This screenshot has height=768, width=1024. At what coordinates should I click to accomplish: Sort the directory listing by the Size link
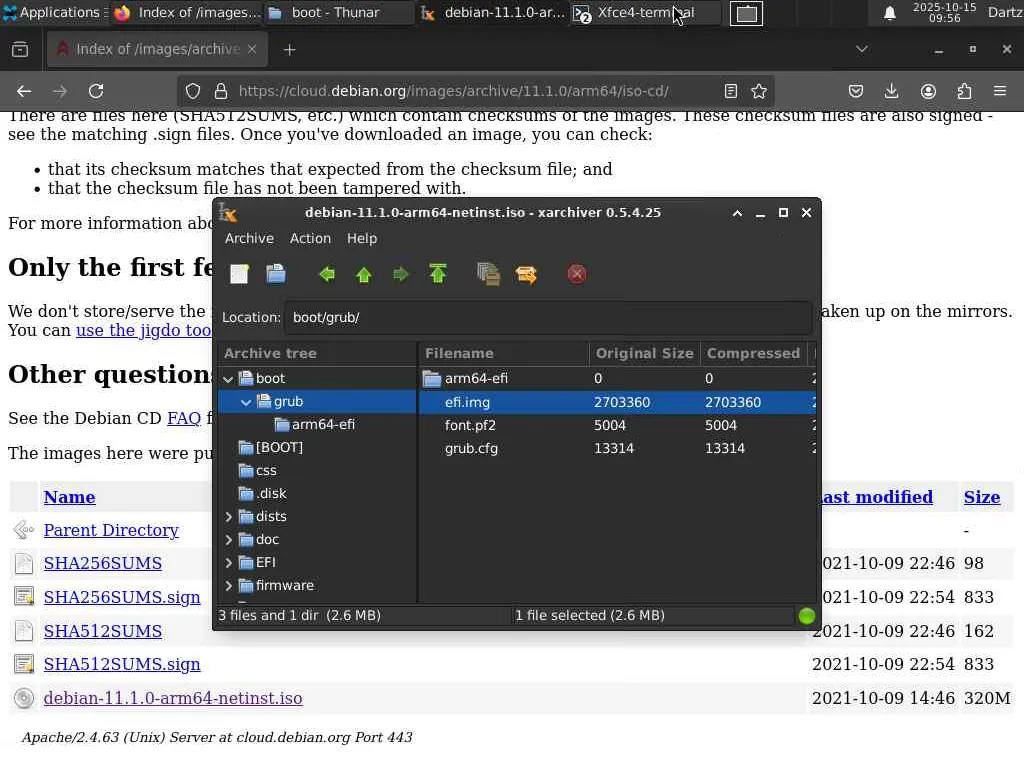(982, 498)
